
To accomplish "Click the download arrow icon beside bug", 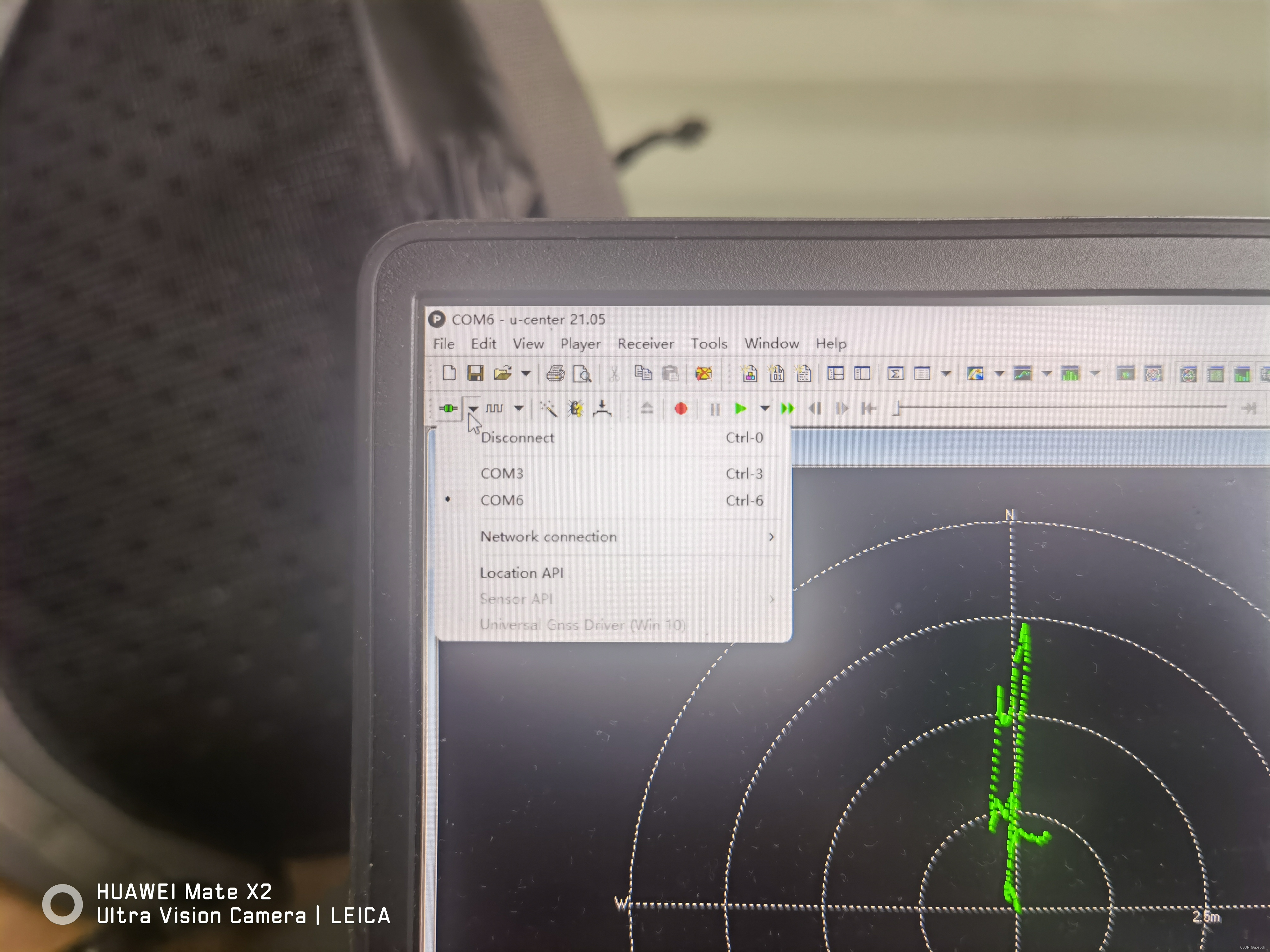I will 602,408.
